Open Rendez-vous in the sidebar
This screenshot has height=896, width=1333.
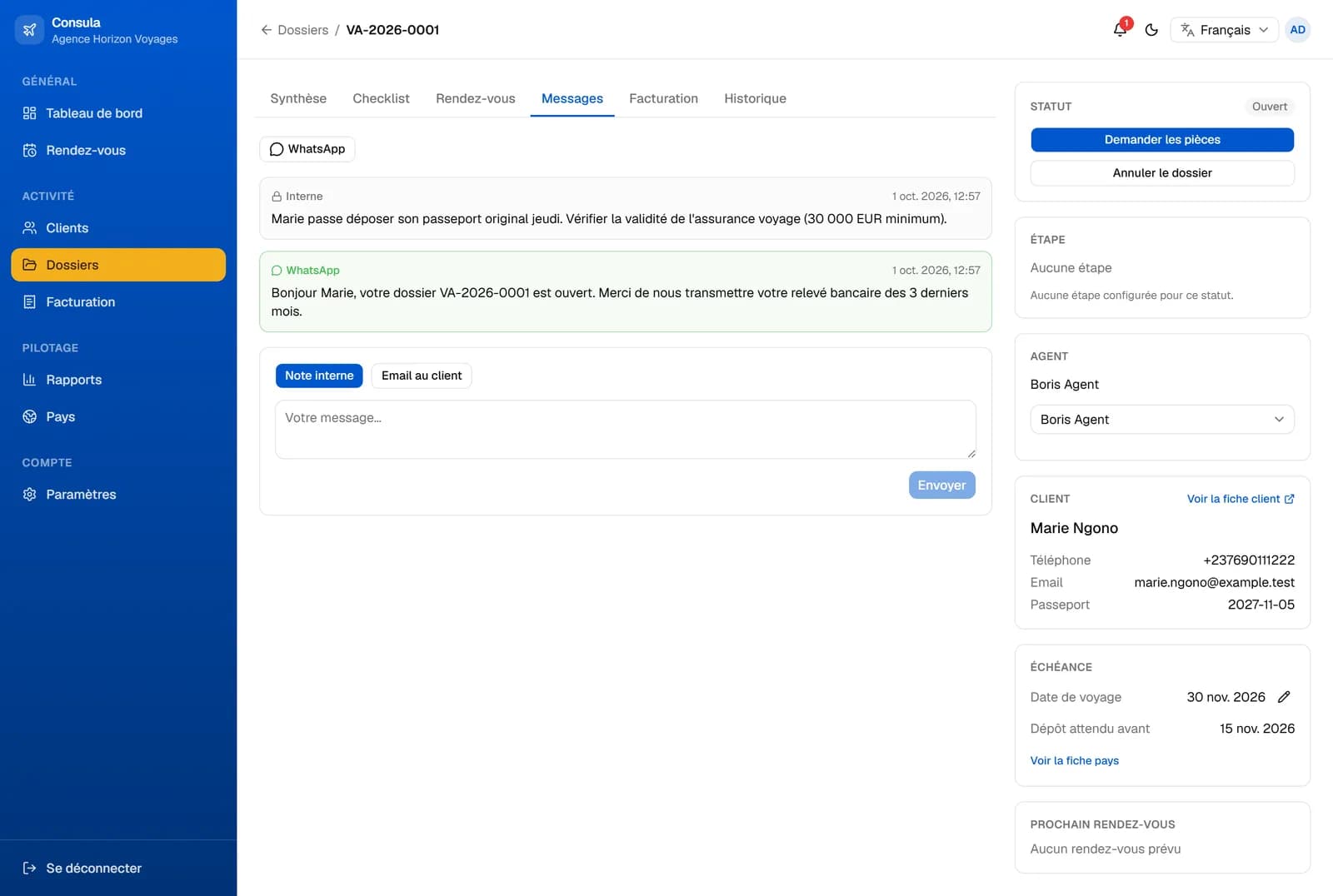tap(118, 151)
